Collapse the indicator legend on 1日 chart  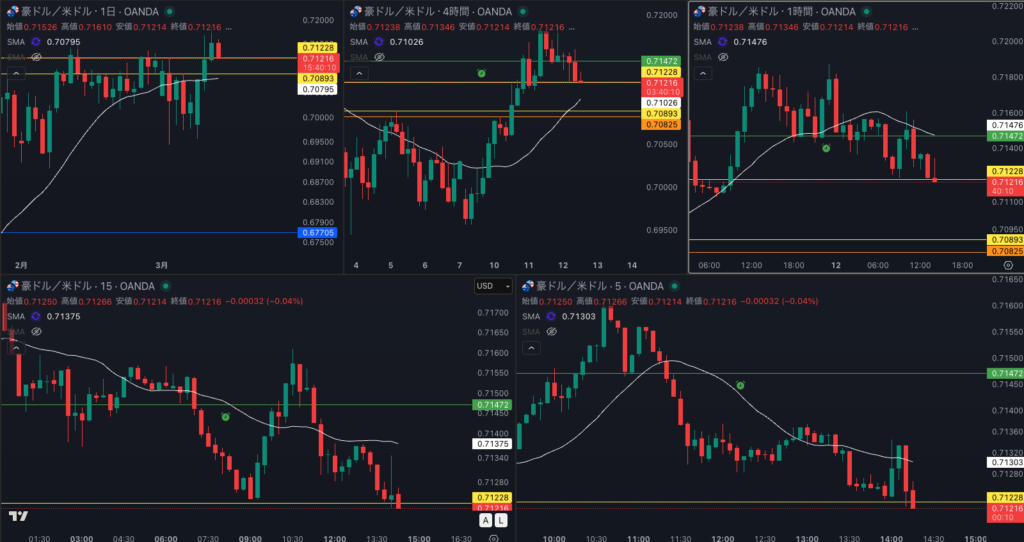pos(16,73)
